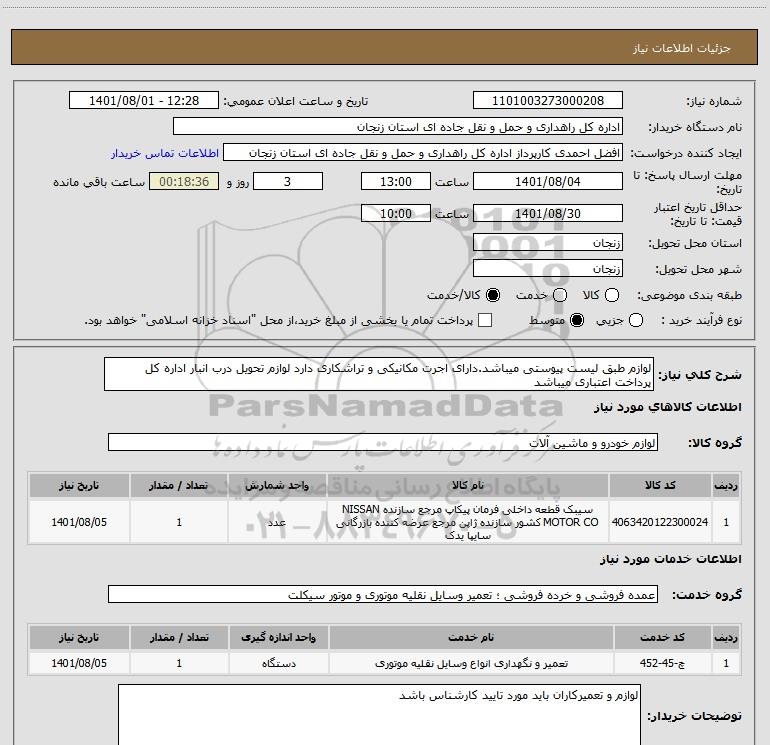Click service code cell چ-45-452
The height and width of the screenshot is (745, 770).
(662, 663)
